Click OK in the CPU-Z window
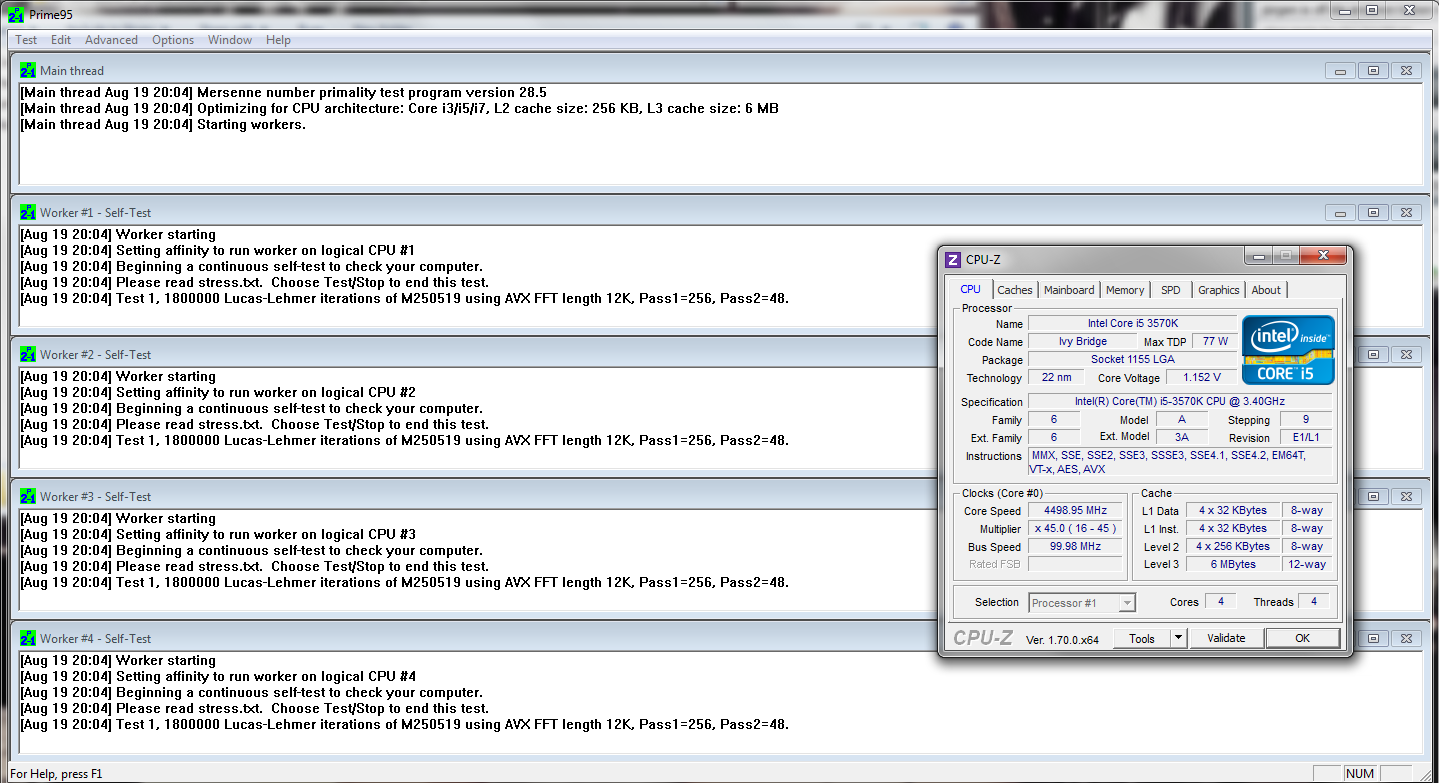Screen dimensions: 1439x783 (1302, 638)
